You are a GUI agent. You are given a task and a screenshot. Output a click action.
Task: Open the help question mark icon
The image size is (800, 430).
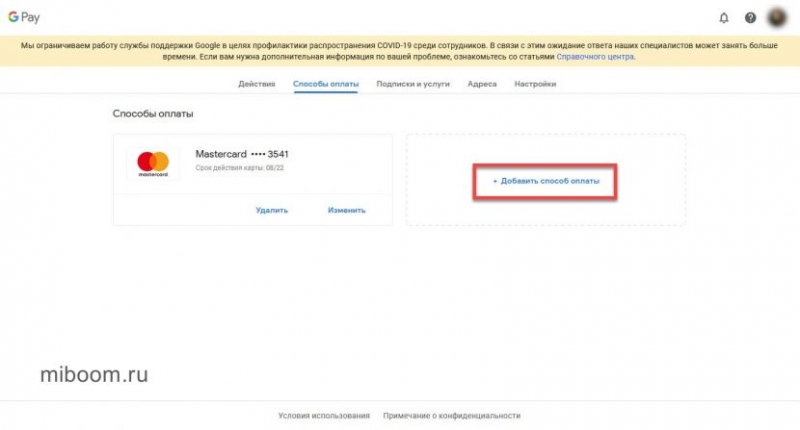(750, 18)
